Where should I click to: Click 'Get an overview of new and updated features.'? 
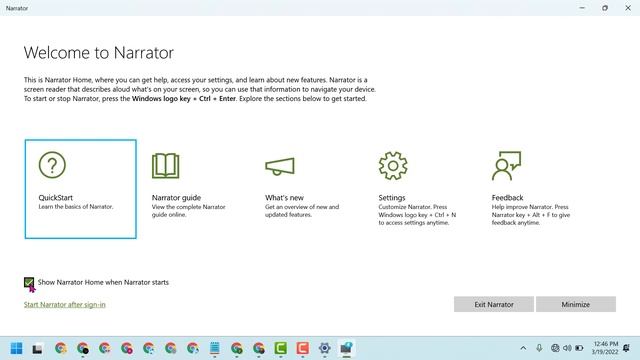(302, 211)
